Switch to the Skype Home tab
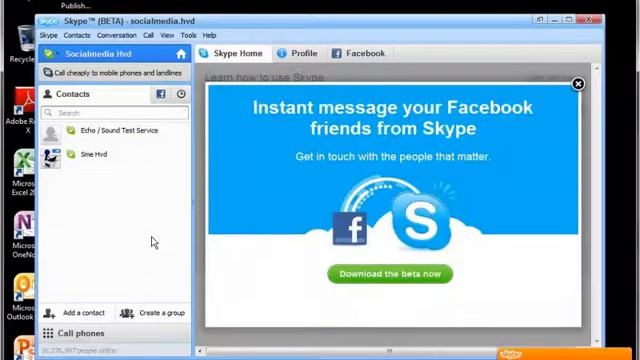640x360 pixels. [233, 53]
